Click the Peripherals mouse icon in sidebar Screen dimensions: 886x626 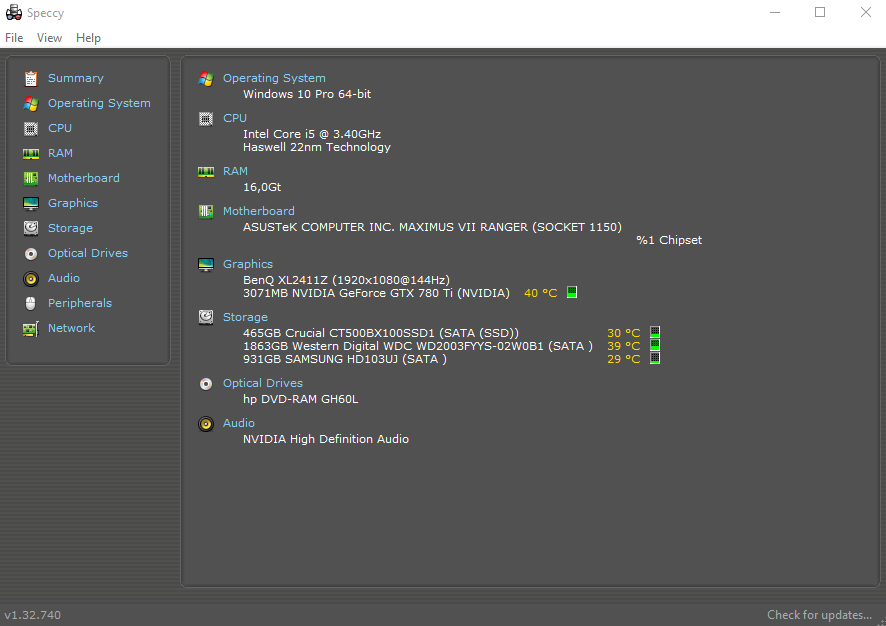click(31, 303)
